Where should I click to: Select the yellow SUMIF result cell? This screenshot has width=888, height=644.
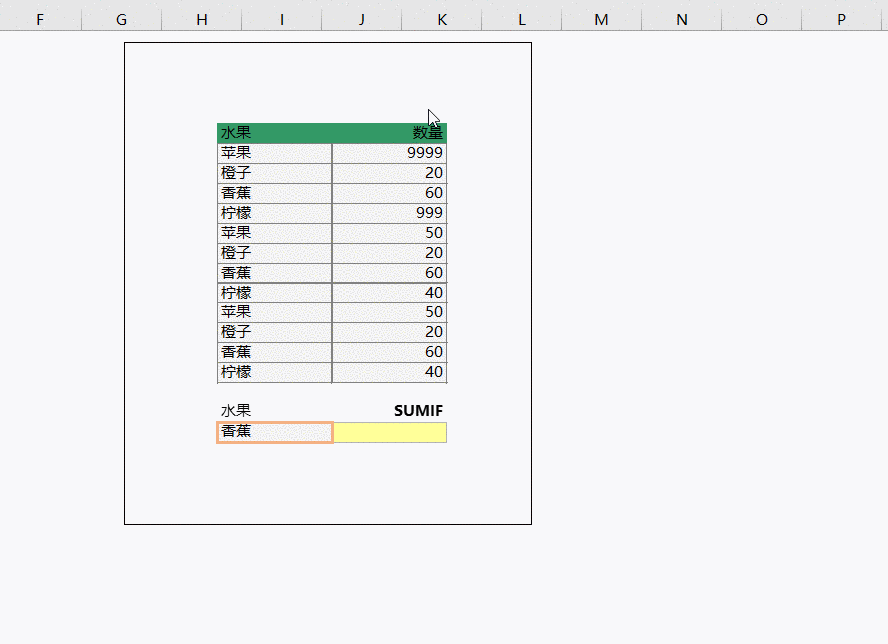click(389, 432)
